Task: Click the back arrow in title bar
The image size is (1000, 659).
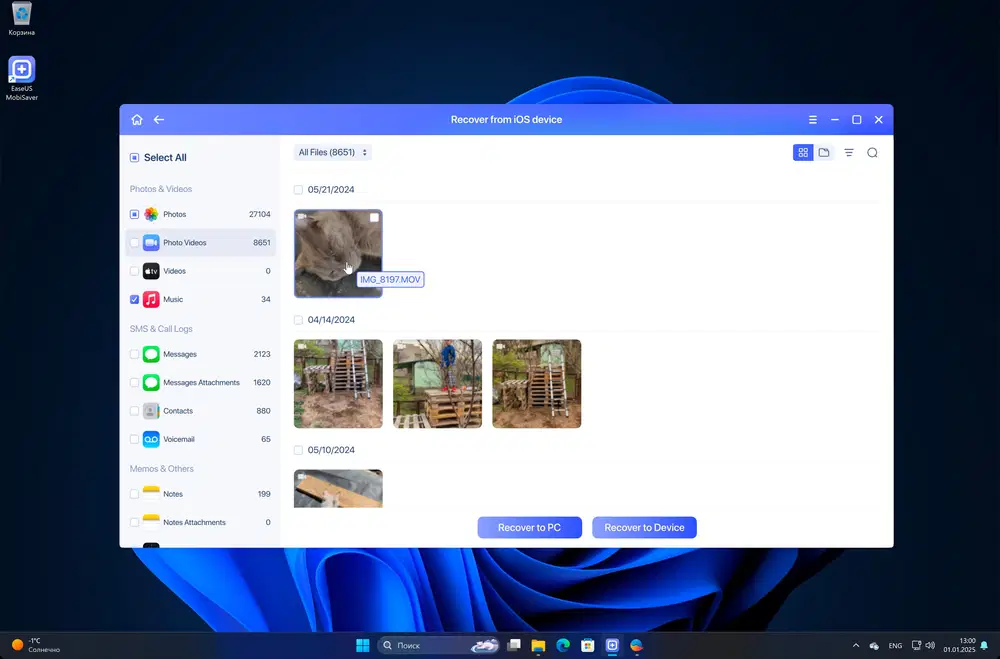Action: 159,119
